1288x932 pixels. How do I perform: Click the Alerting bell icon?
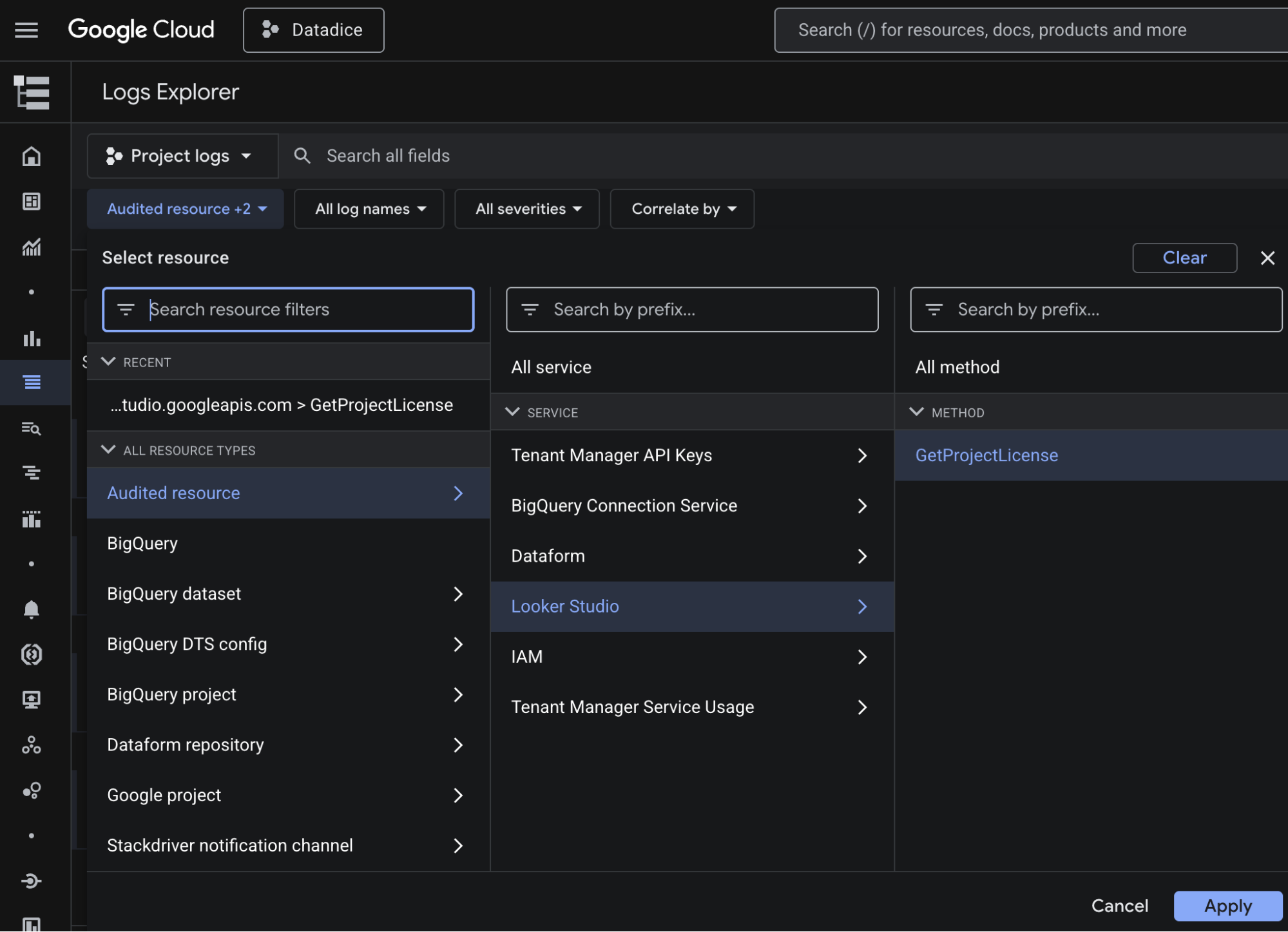(x=31, y=609)
